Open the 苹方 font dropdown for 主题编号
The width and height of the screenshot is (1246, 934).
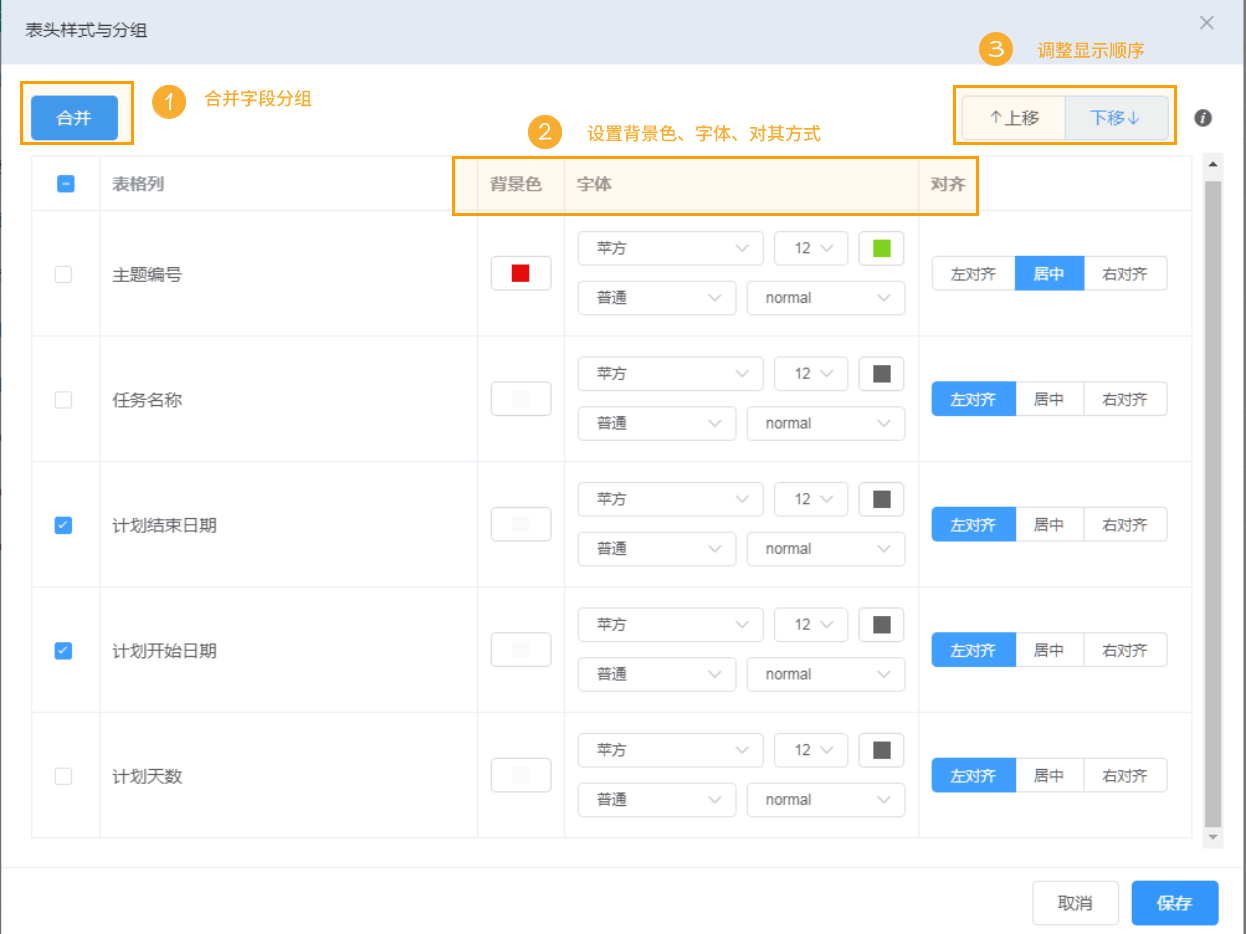(671, 248)
